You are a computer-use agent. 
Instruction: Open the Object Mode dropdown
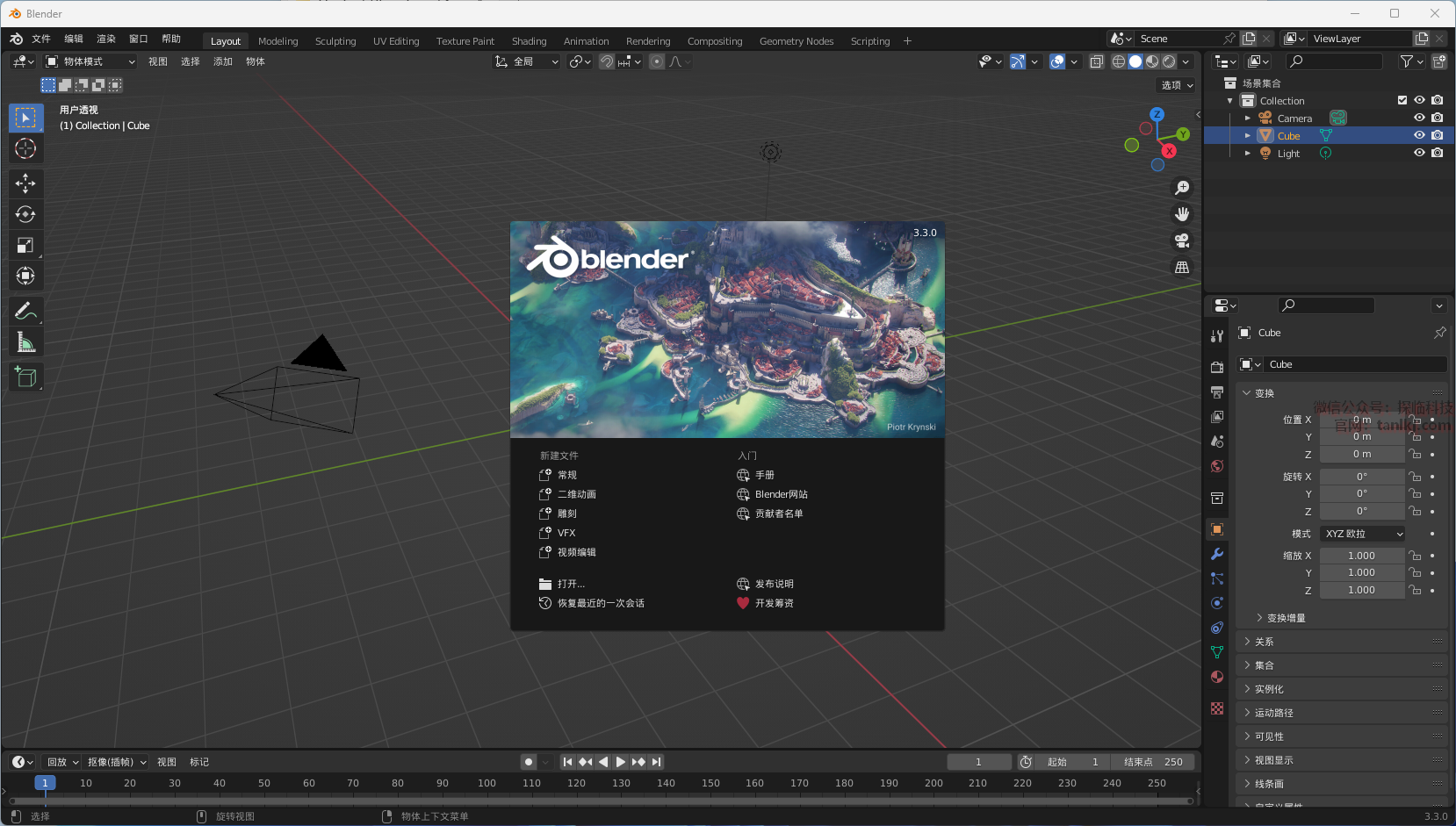pos(90,61)
